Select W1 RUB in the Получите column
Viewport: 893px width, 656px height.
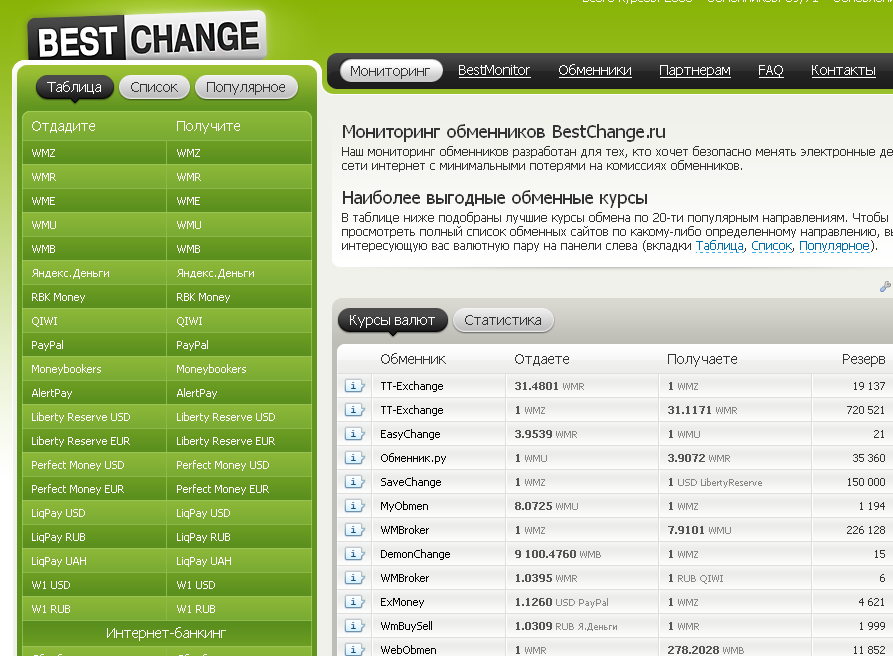click(239, 609)
